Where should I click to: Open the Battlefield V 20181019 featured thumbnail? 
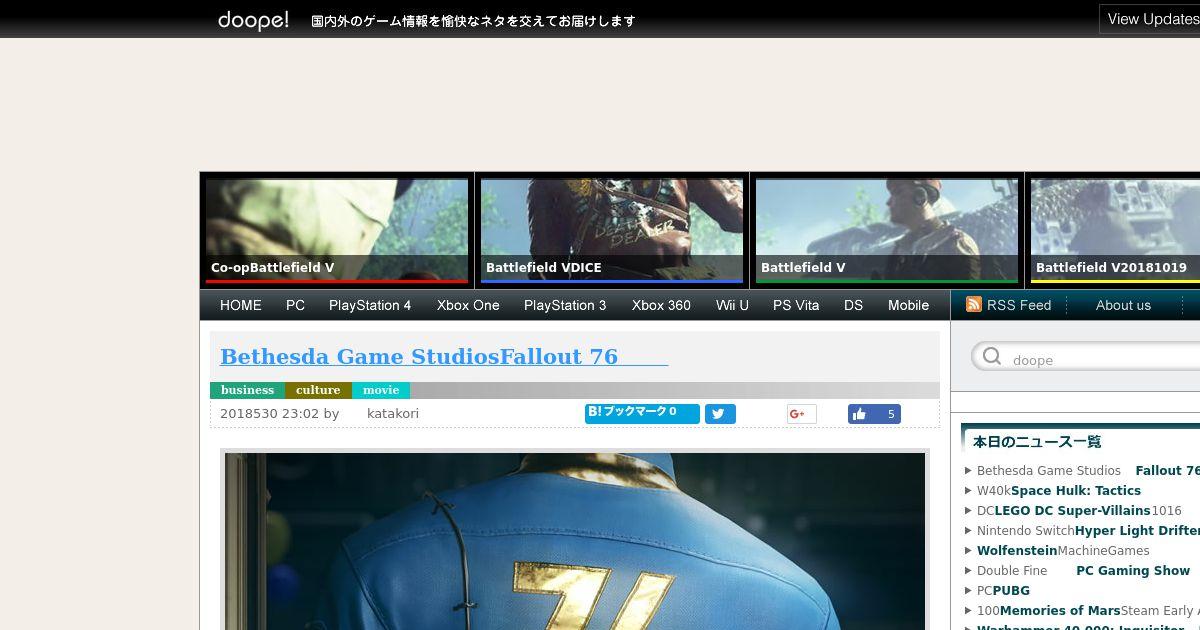point(1115,230)
